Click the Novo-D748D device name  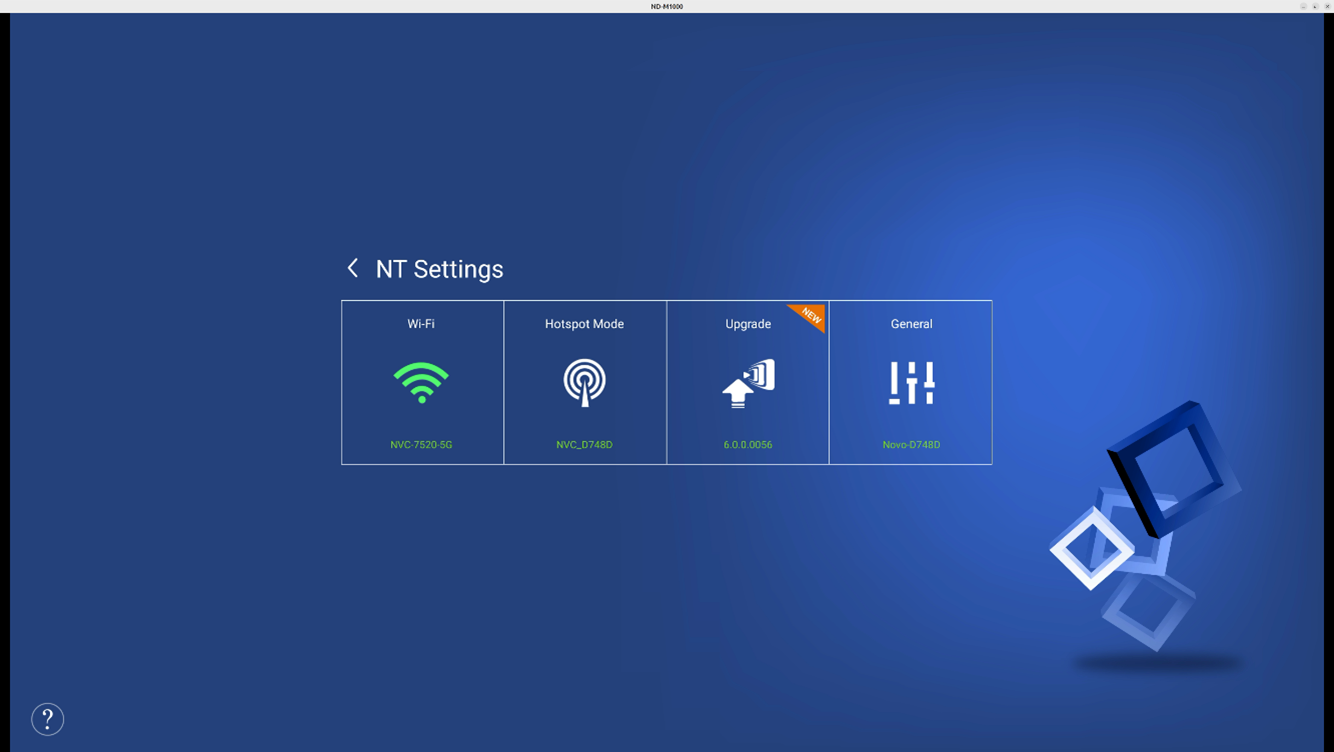click(x=911, y=445)
